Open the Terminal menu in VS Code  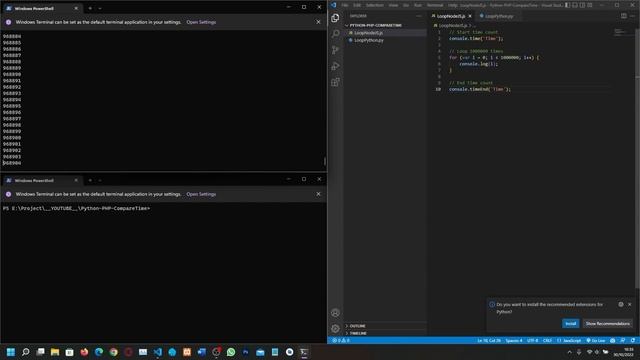[435, 5]
